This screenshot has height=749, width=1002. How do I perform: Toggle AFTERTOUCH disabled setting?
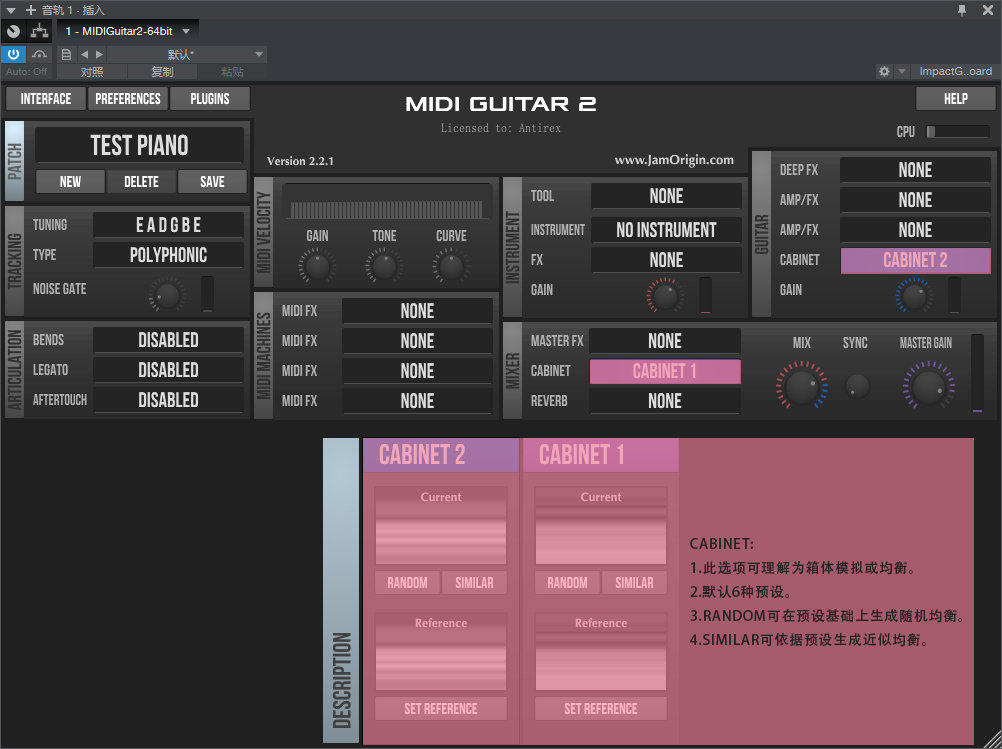(x=169, y=400)
